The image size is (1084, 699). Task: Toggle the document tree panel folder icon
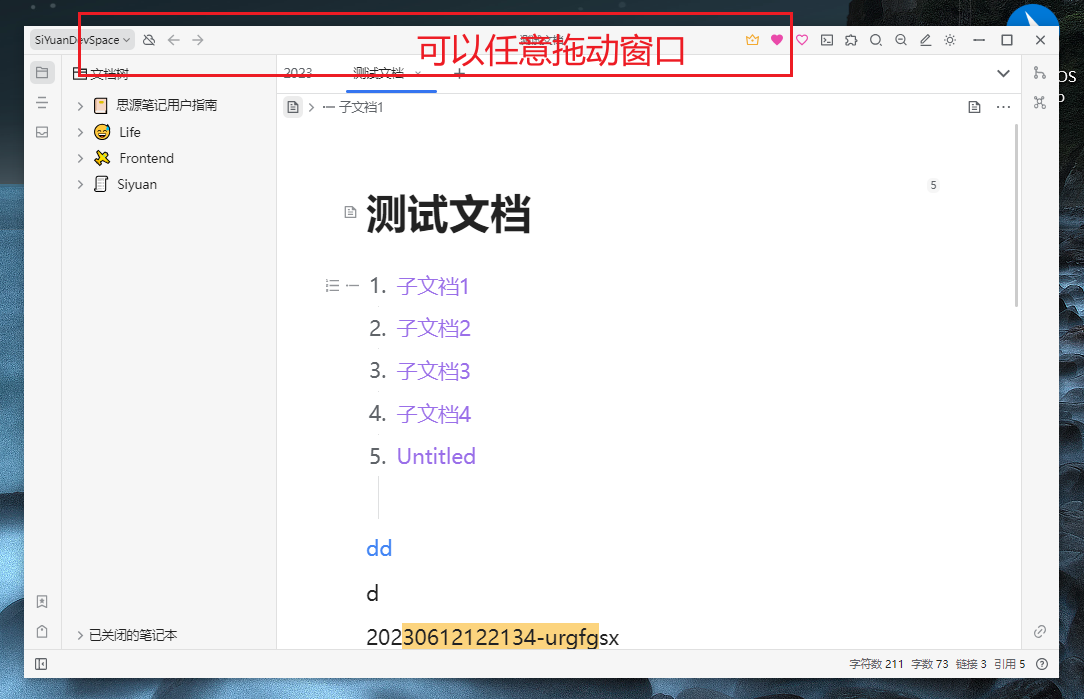(x=41, y=72)
